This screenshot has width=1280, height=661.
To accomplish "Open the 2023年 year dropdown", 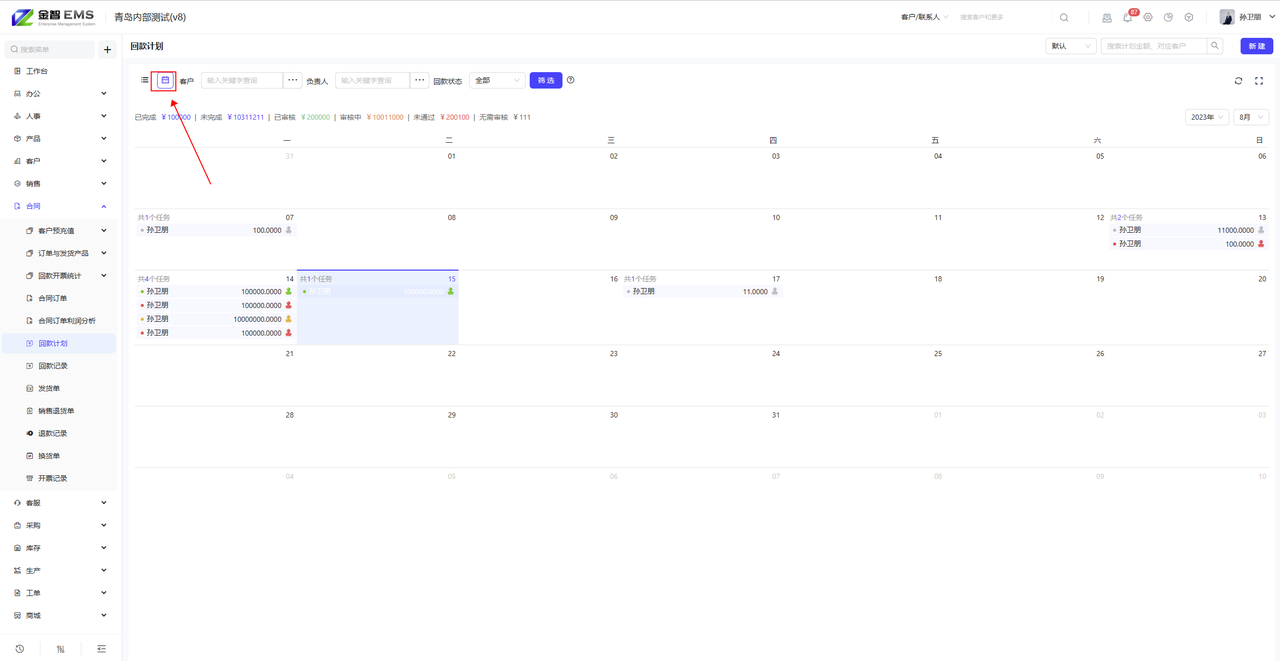I will (1206, 117).
